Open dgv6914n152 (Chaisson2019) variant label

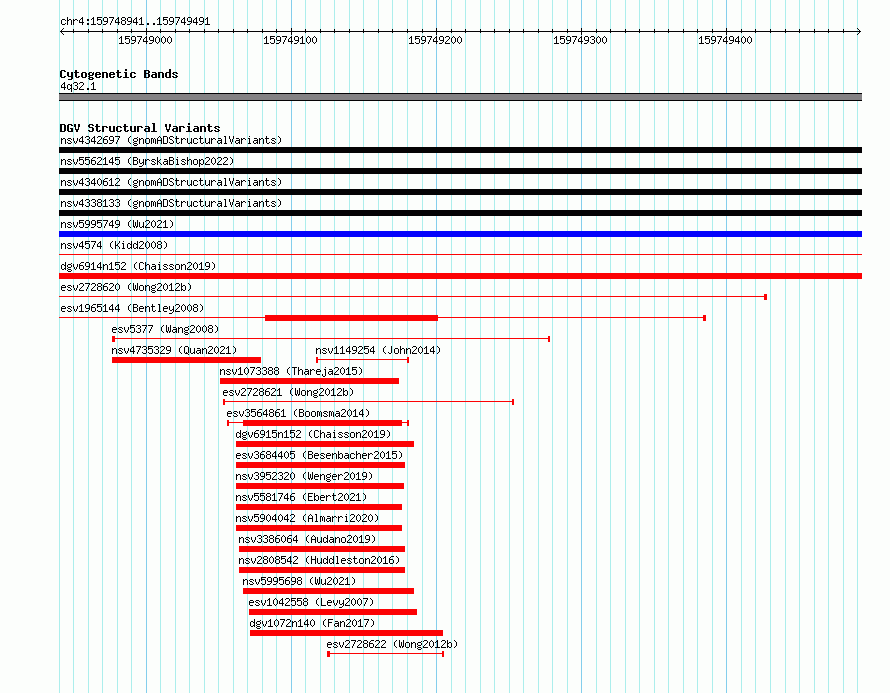(x=138, y=266)
